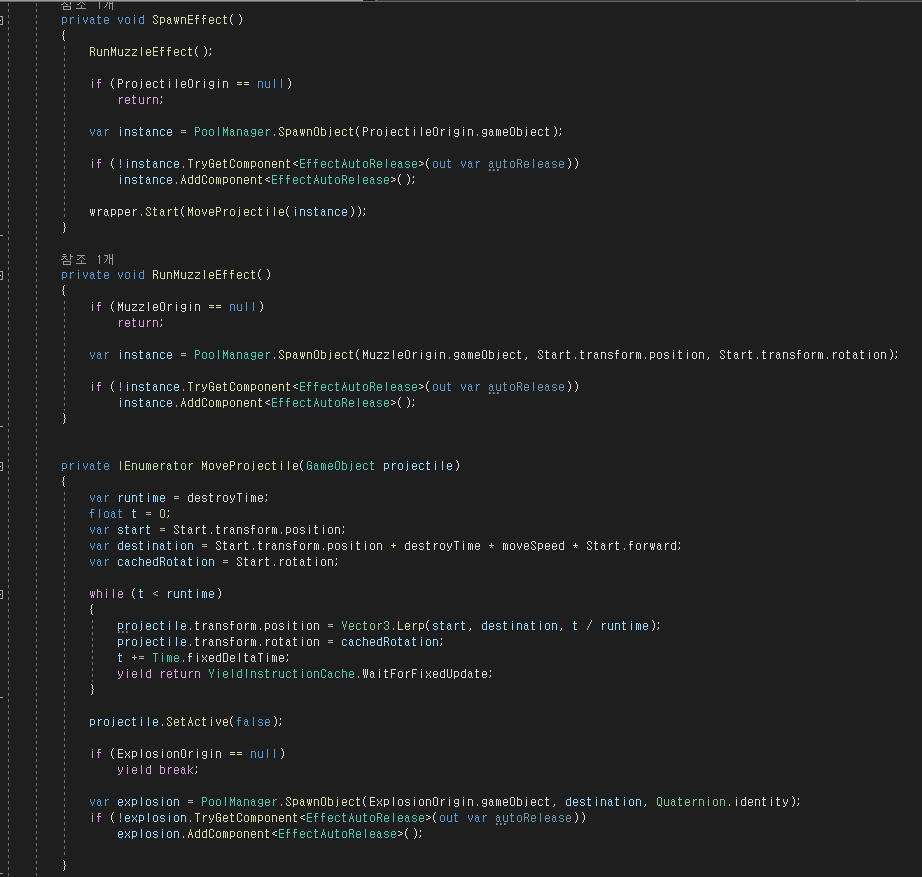Click the yield break statement
Viewport: 922px width, 877px height.
click(x=158, y=770)
